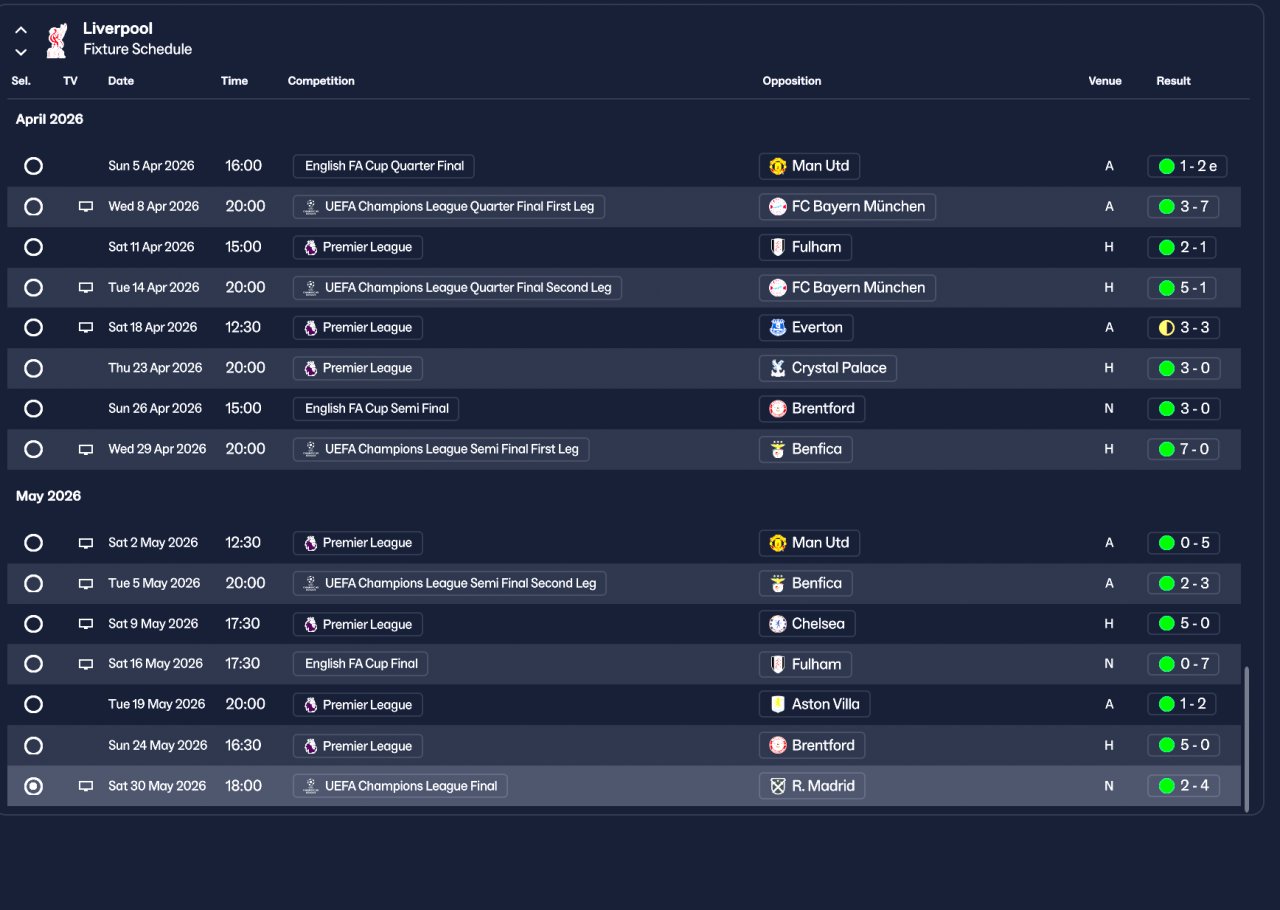1280x910 pixels.
Task: Click the Aston Villa club crest
Action: [778, 705]
